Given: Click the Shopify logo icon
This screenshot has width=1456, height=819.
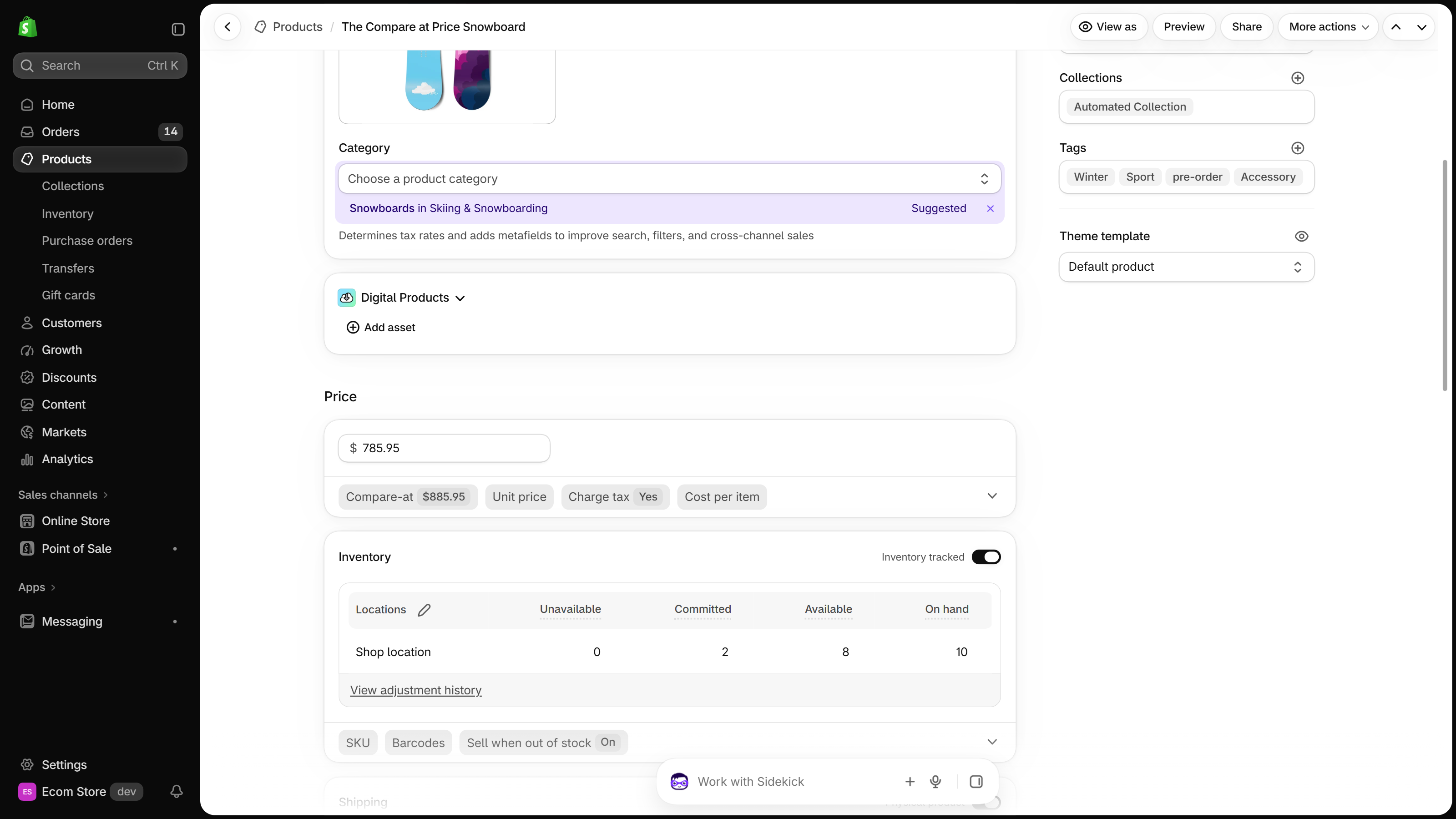Looking at the screenshot, I should 27,27.
